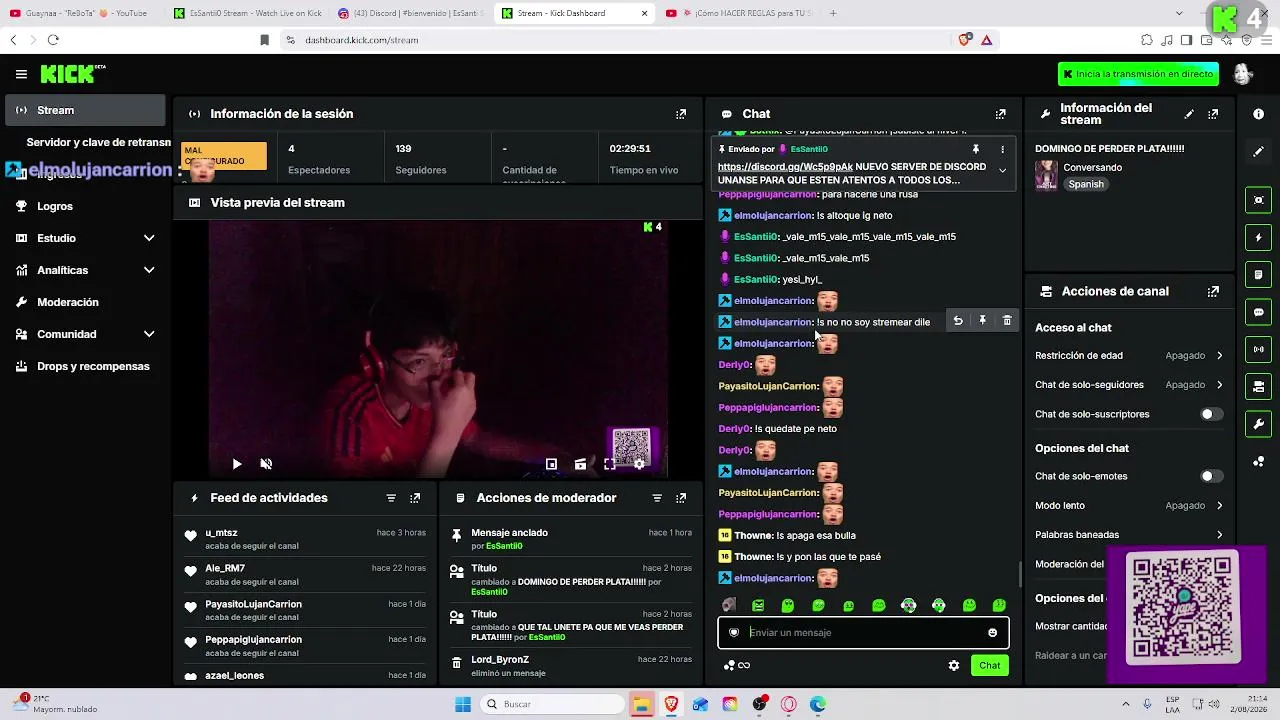This screenshot has width=1280, height=720.
Task: Switch to the EsSantii0 Stream Kick browser tab
Action: 246,13
